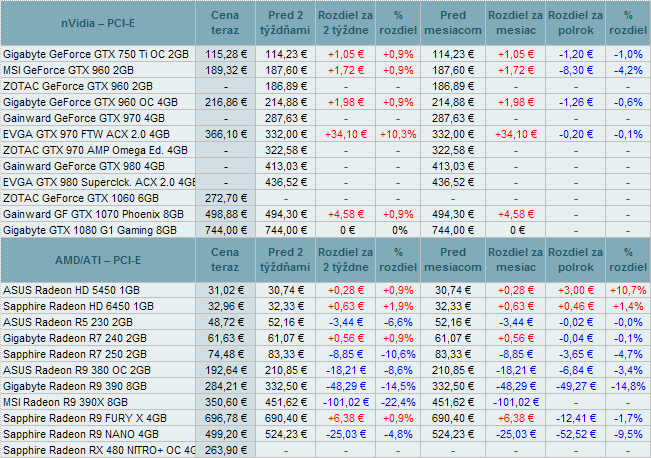
Task: Select the '-14,5%' two-week percentage
Action: [x=398, y=386]
